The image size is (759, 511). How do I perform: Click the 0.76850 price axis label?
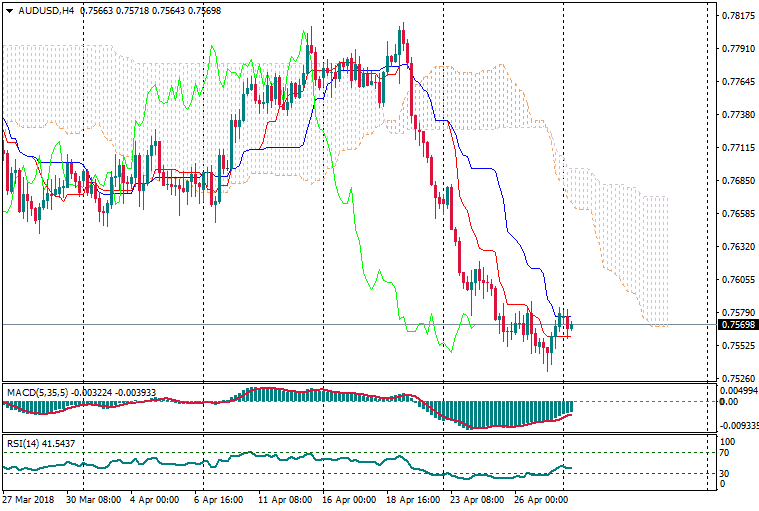pyautogui.click(x=738, y=181)
